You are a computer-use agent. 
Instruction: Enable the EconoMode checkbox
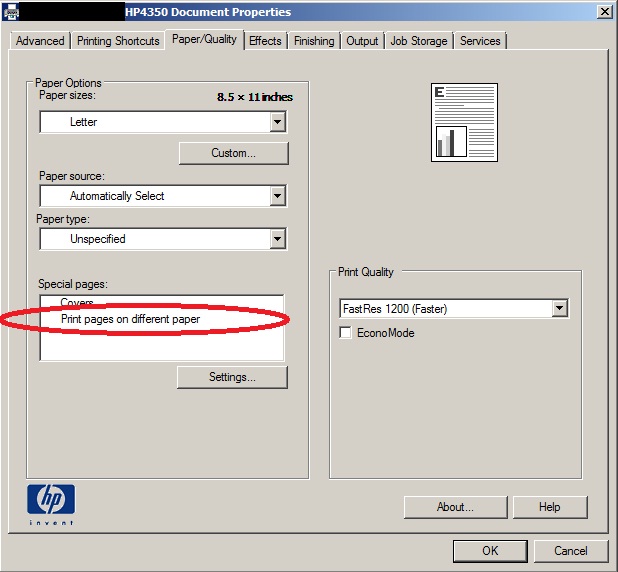coord(345,332)
